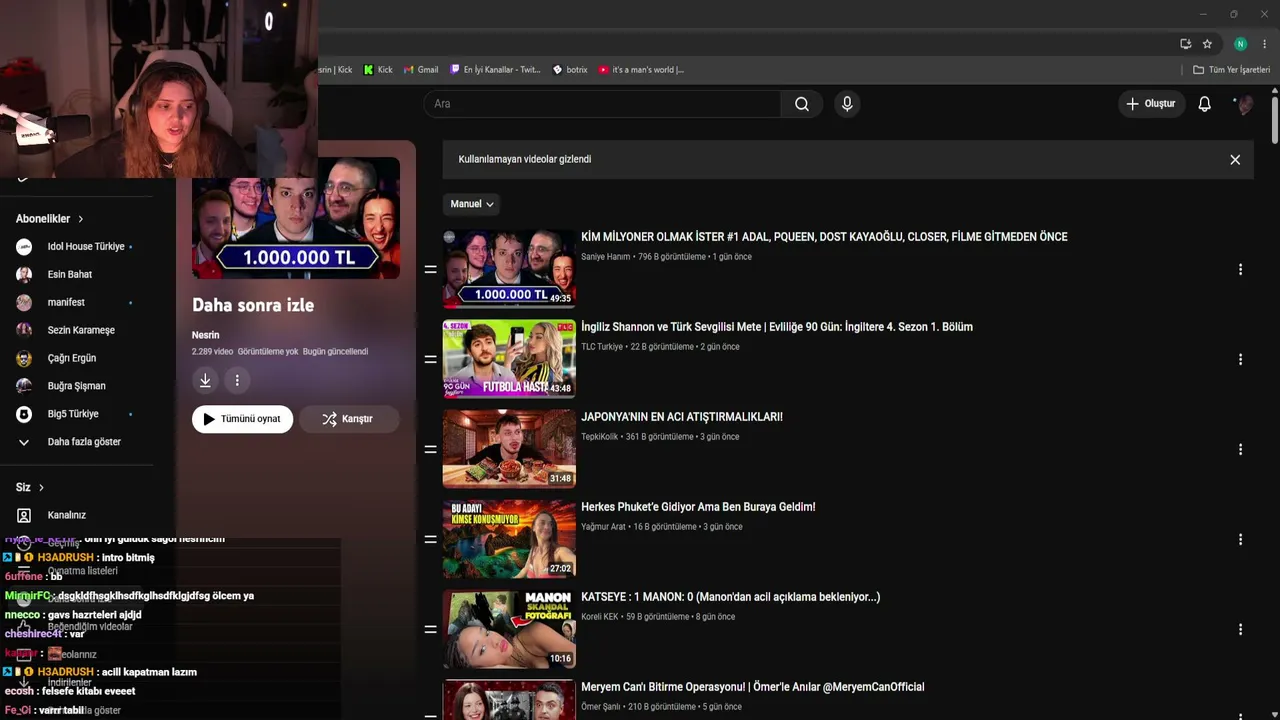This screenshot has height=720, width=1280.
Task: Grab reorder handle of KATSEYE video
Action: pos(430,629)
